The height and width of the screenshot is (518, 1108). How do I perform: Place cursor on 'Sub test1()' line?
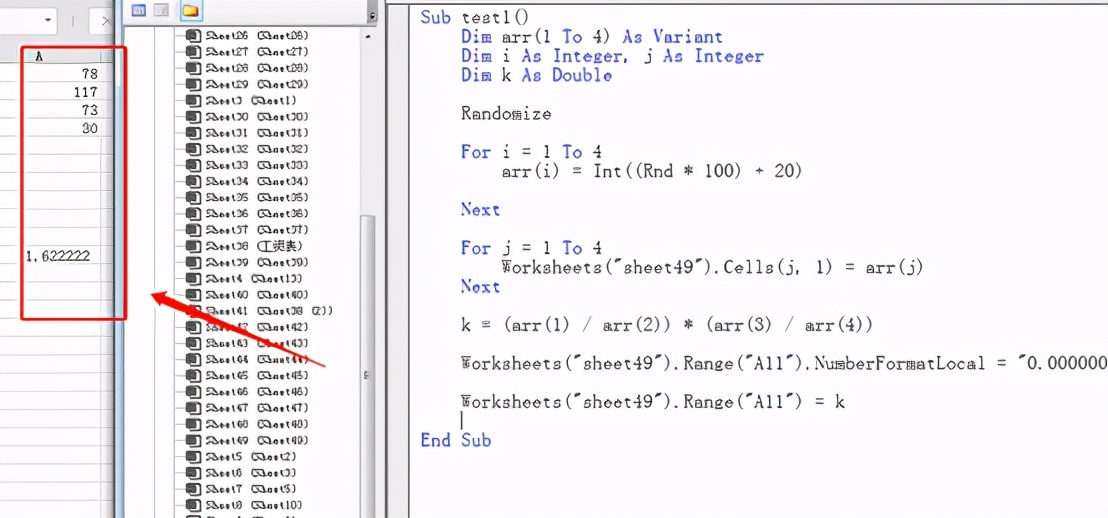coord(474,17)
